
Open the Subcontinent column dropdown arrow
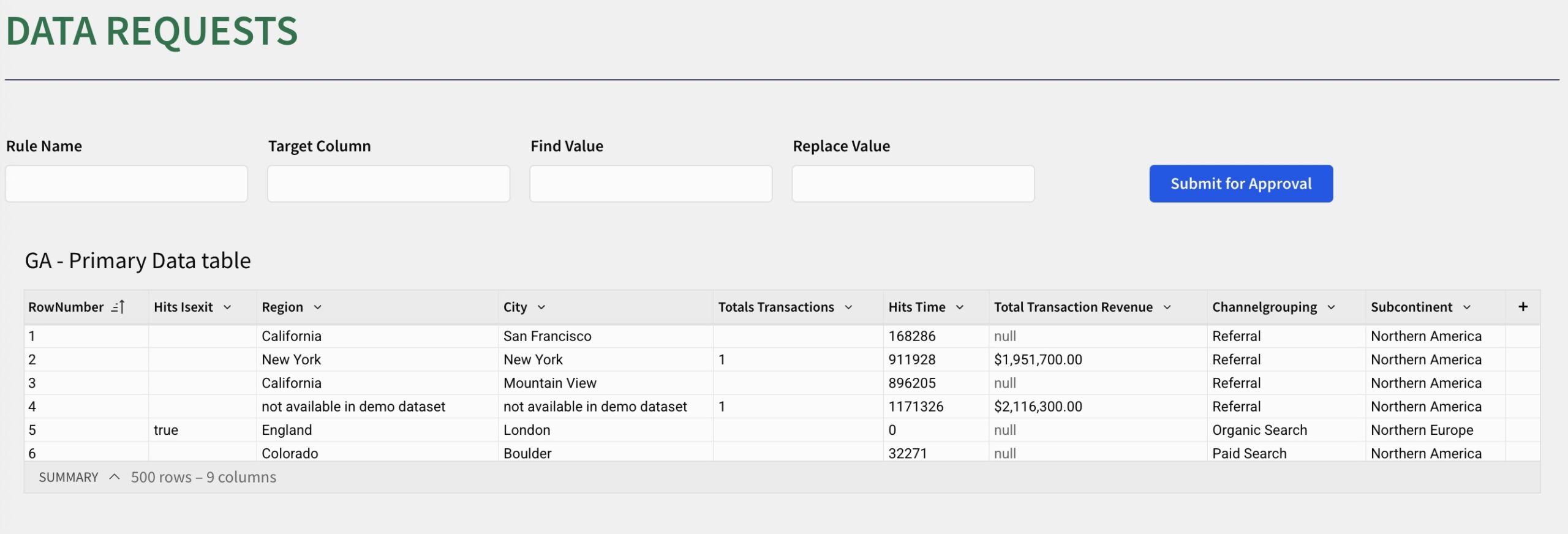[1466, 307]
